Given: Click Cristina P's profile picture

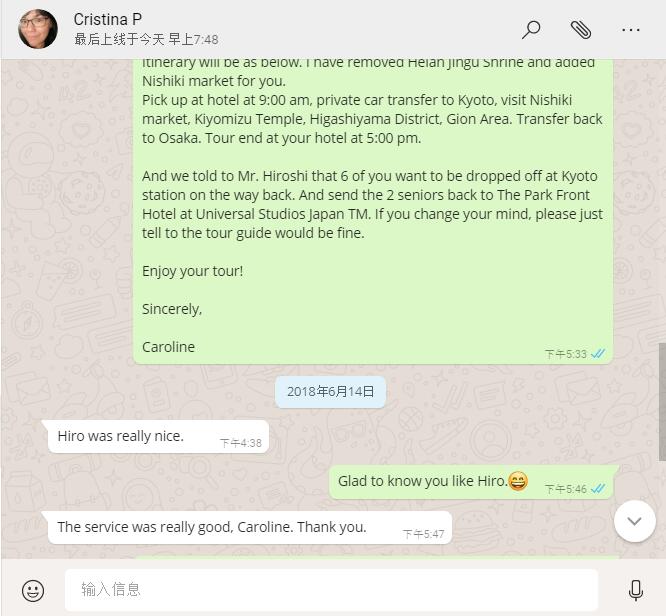Looking at the screenshot, I should click(38, 29).
